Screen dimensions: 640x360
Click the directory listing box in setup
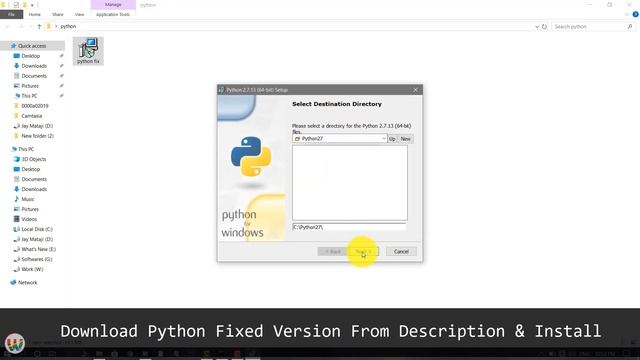click(x=350, y=183)
